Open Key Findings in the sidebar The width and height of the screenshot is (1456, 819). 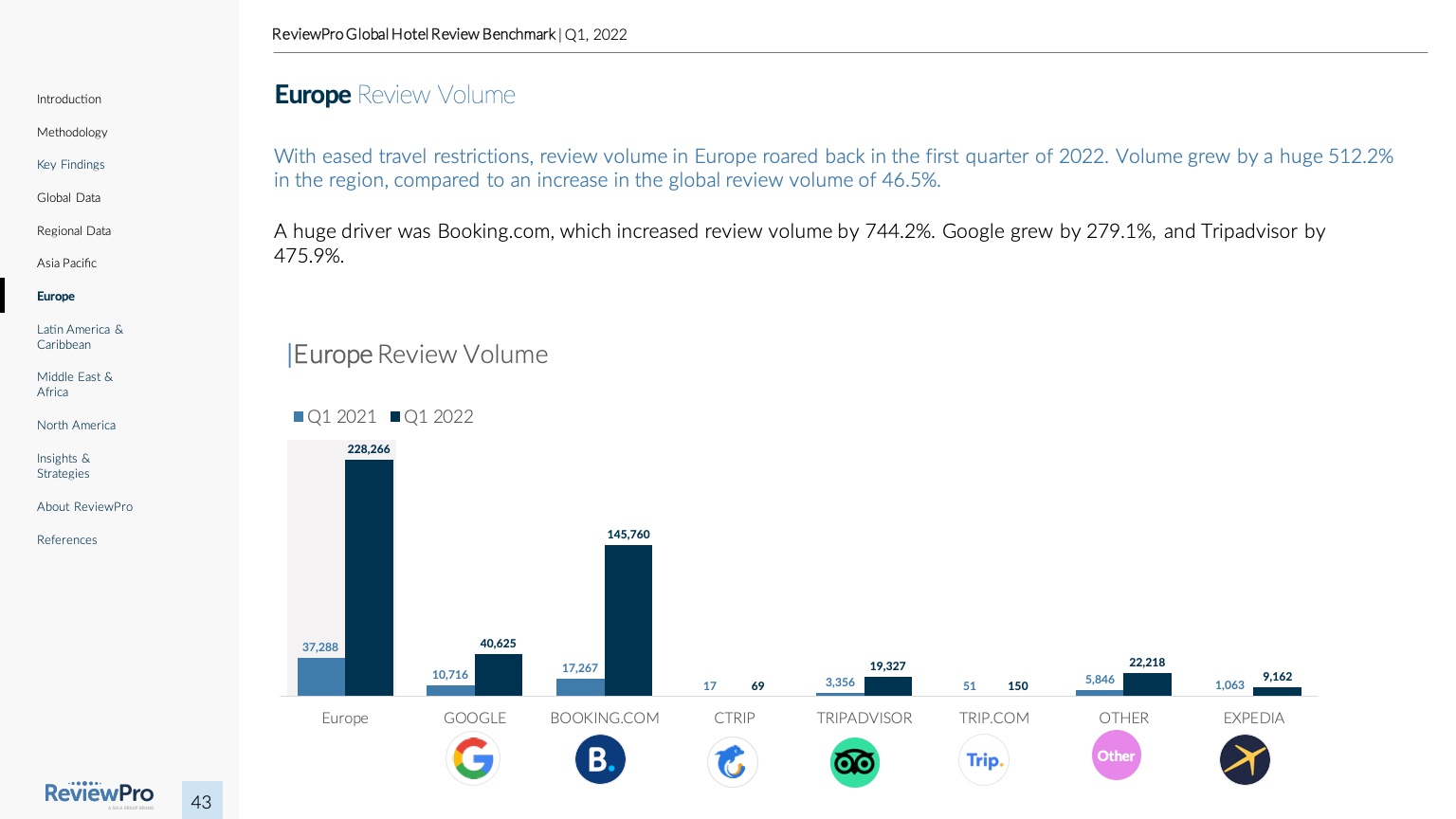pos(71,165)
